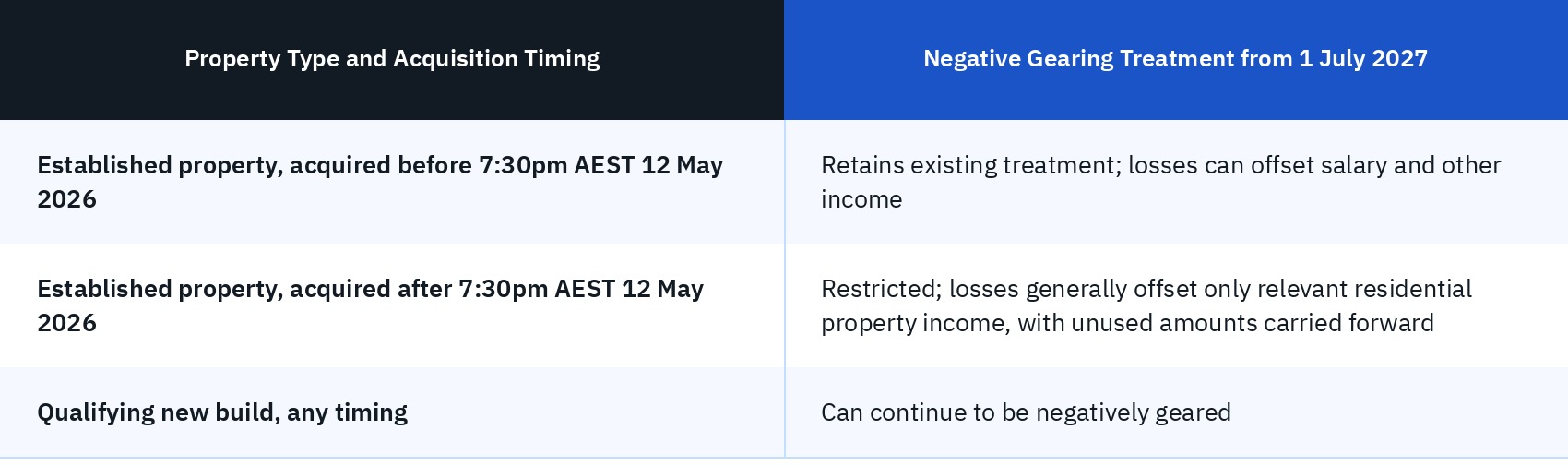Select the 'Qualifying new build, any timing' cell
Screen dimensions: 1568x466
[392, 412]
